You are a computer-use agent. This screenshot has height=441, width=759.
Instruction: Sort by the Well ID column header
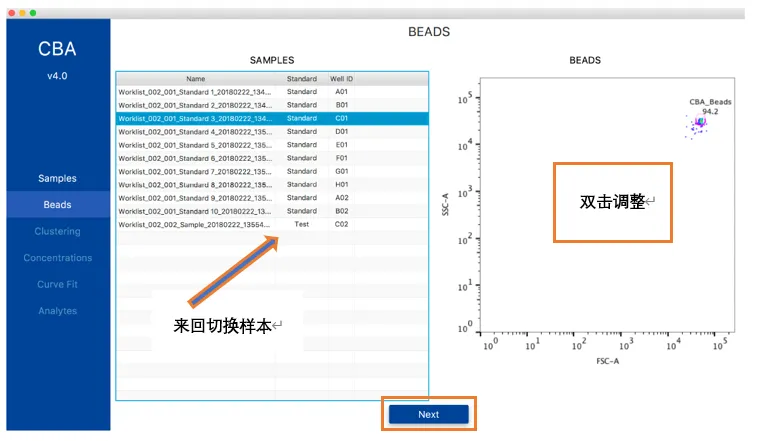click(x=342, y=78)
